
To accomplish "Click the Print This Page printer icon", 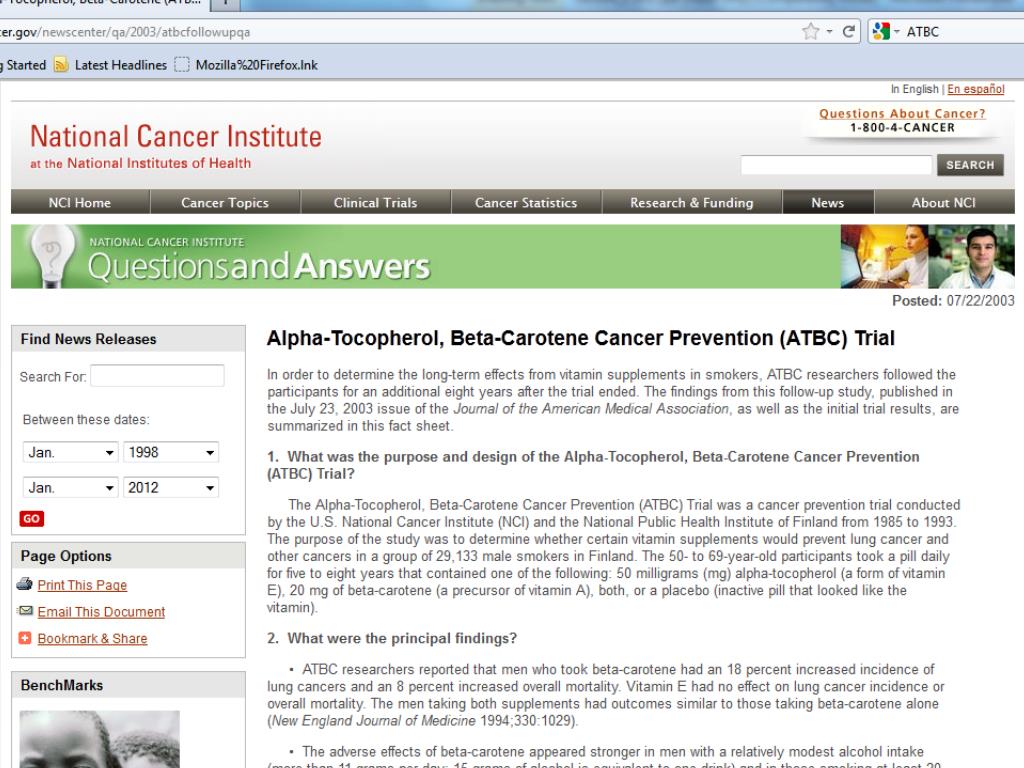I will [25, 584].
